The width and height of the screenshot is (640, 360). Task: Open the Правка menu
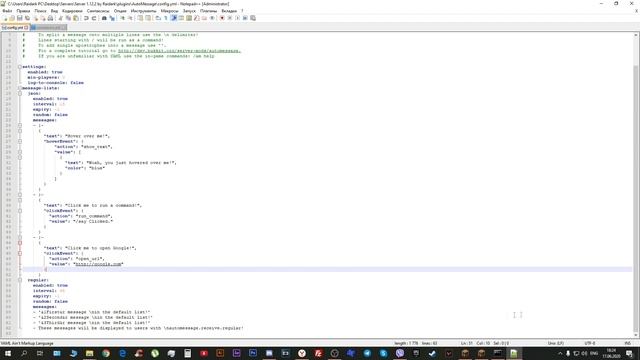click(x=23, y=11)
